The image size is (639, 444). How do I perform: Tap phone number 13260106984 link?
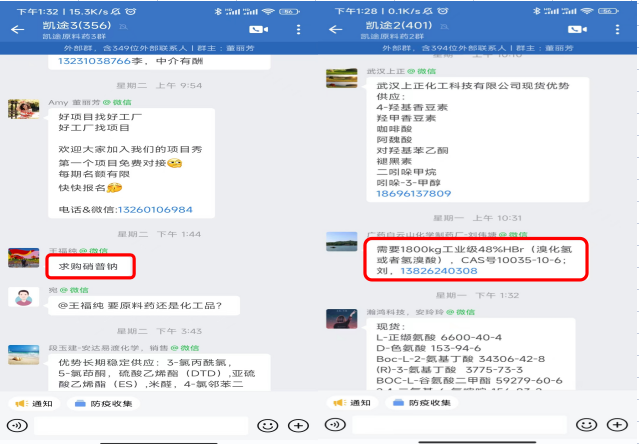click(155, 210)
